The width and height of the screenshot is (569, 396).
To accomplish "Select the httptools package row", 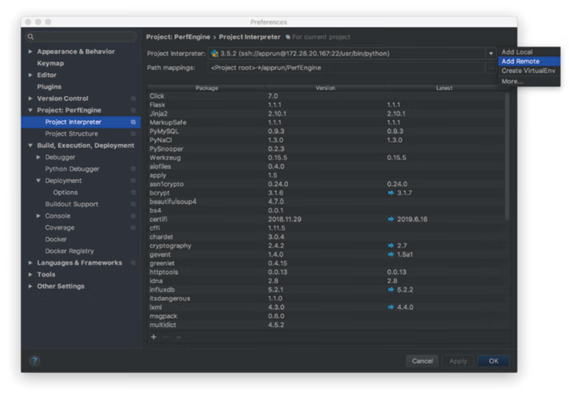I will (x=326, y=272).
